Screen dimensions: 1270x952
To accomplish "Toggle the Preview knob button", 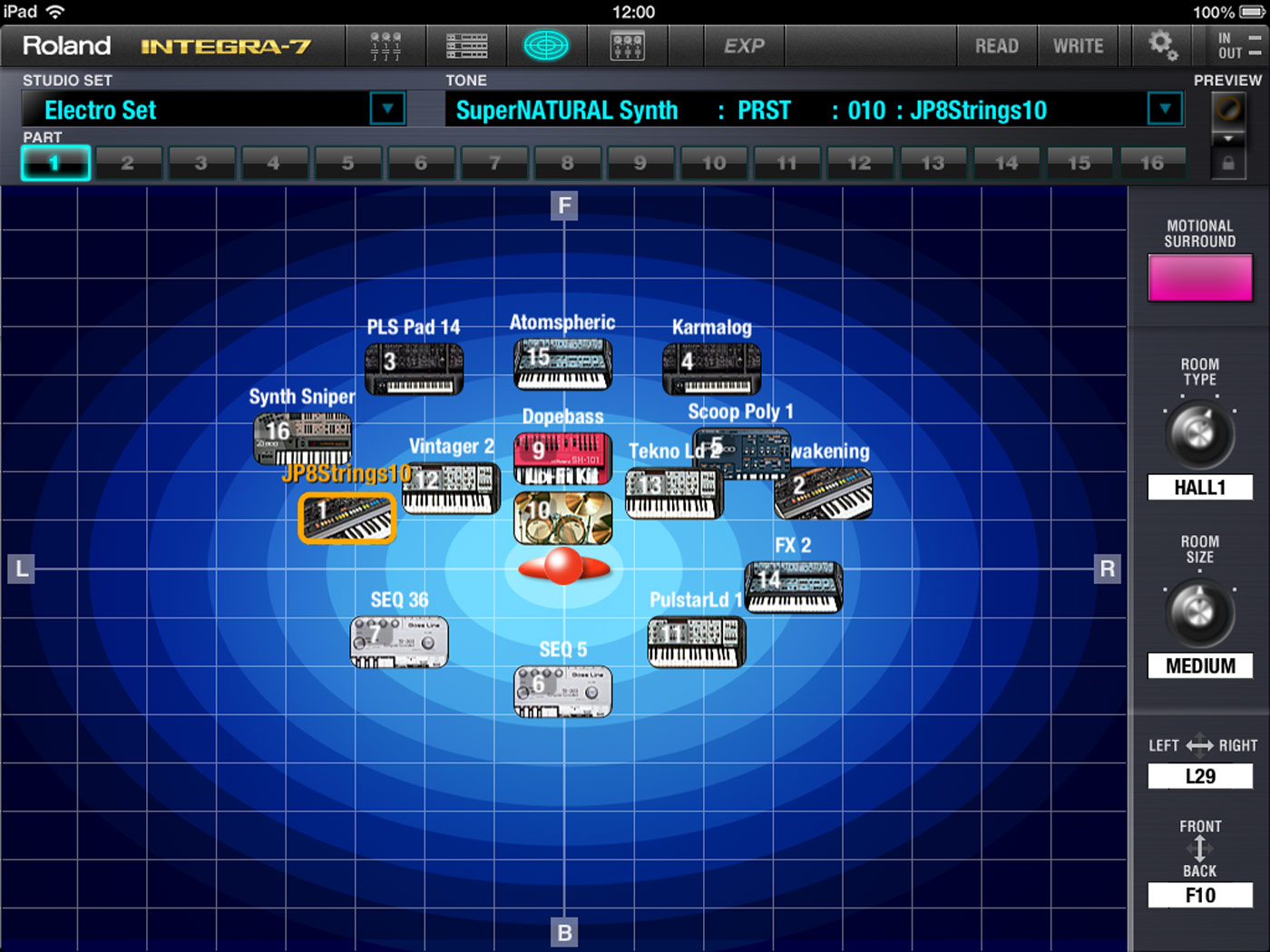I will pyautogui.click(x=1228, y=111).
